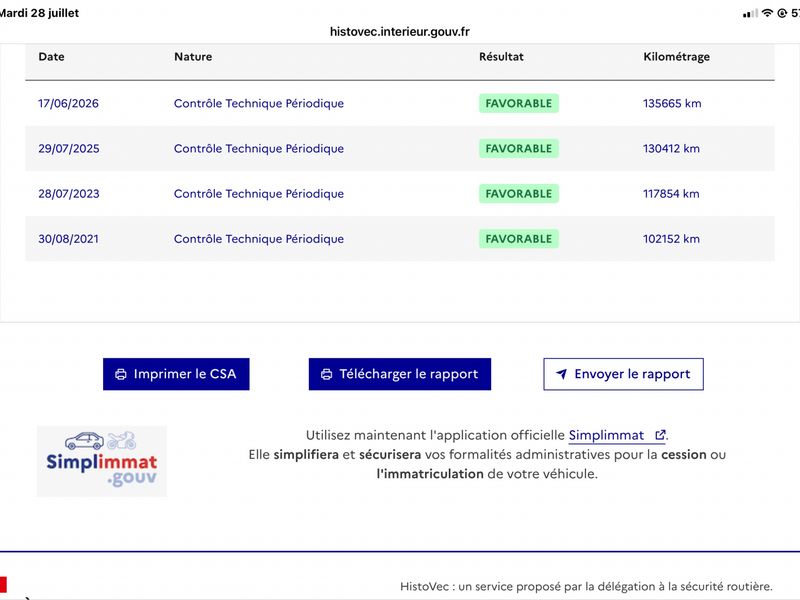Viewport: 800px width, 600px height.
Task: Open the Simplimmat application link
Action: [606, 435]
